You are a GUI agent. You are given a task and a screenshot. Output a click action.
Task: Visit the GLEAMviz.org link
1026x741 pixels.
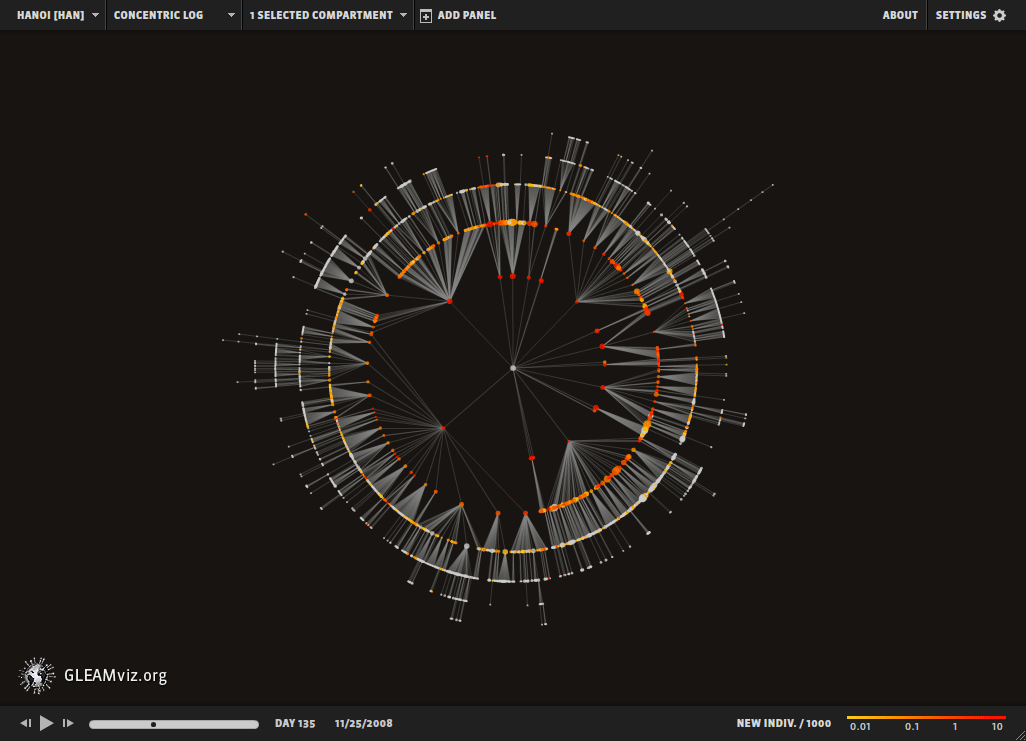pyautogui.click(x=115, y=676)
